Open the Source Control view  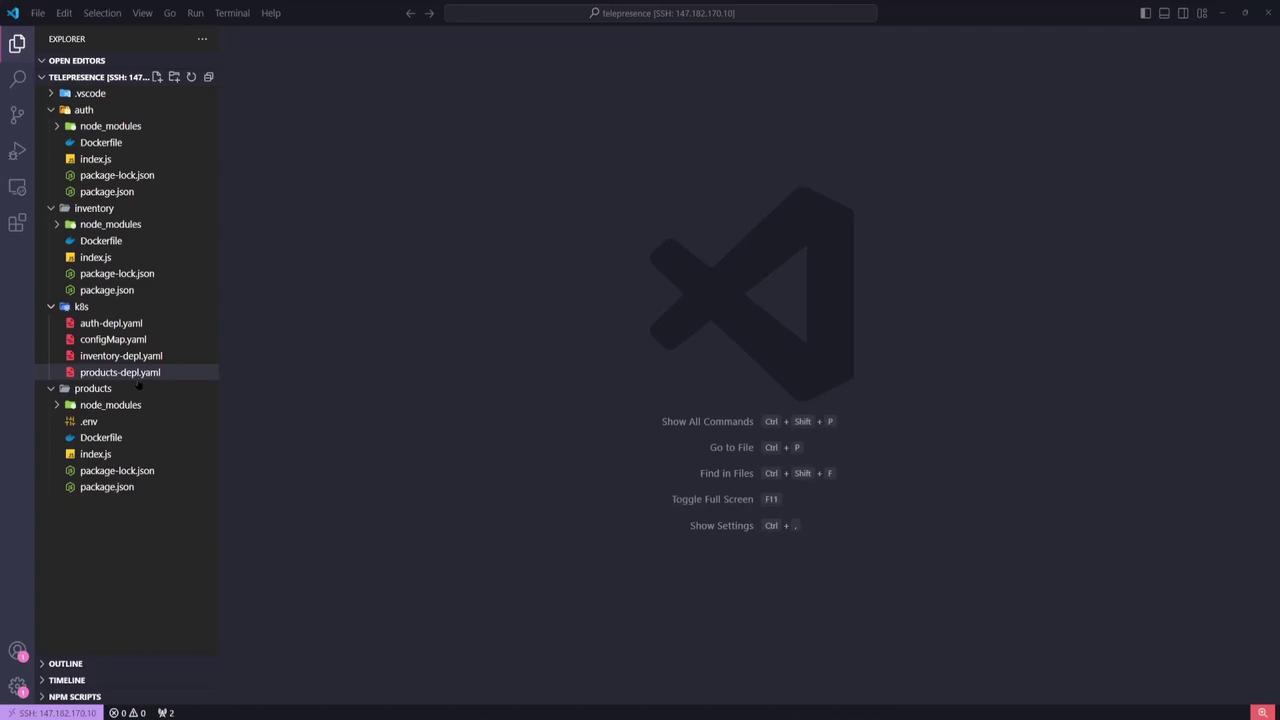tap(17, 115)
